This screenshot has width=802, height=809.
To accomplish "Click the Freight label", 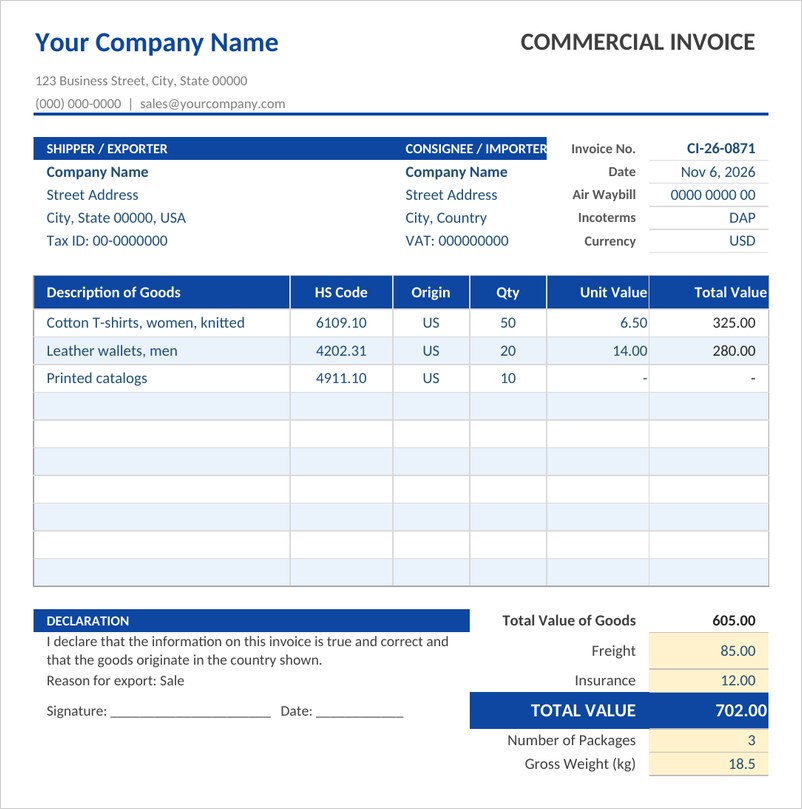I will [x=613, y=651].
